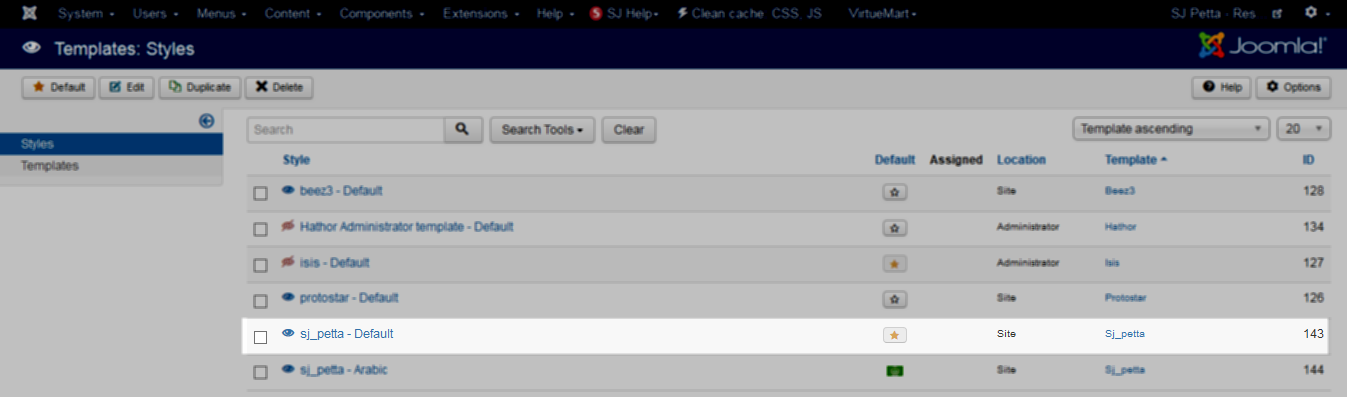This screenshot has width=1347, height=397.
Task: Click the Duplicate toolbar button
Action: pos(200,88)
